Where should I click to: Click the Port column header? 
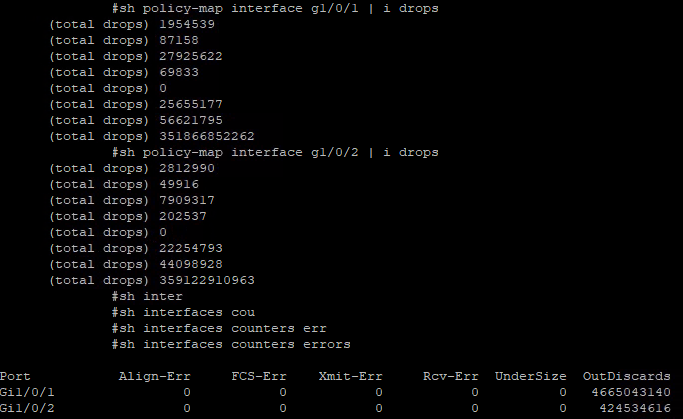(15, 376)
